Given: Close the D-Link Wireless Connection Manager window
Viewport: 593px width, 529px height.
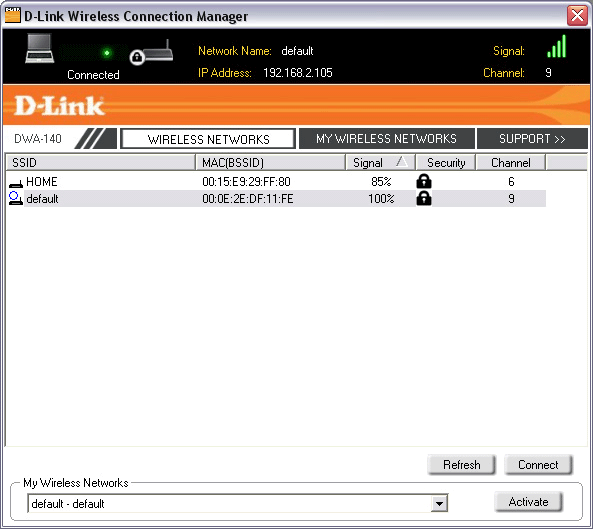Looking at the screenshot, I should tap(577, 16).
